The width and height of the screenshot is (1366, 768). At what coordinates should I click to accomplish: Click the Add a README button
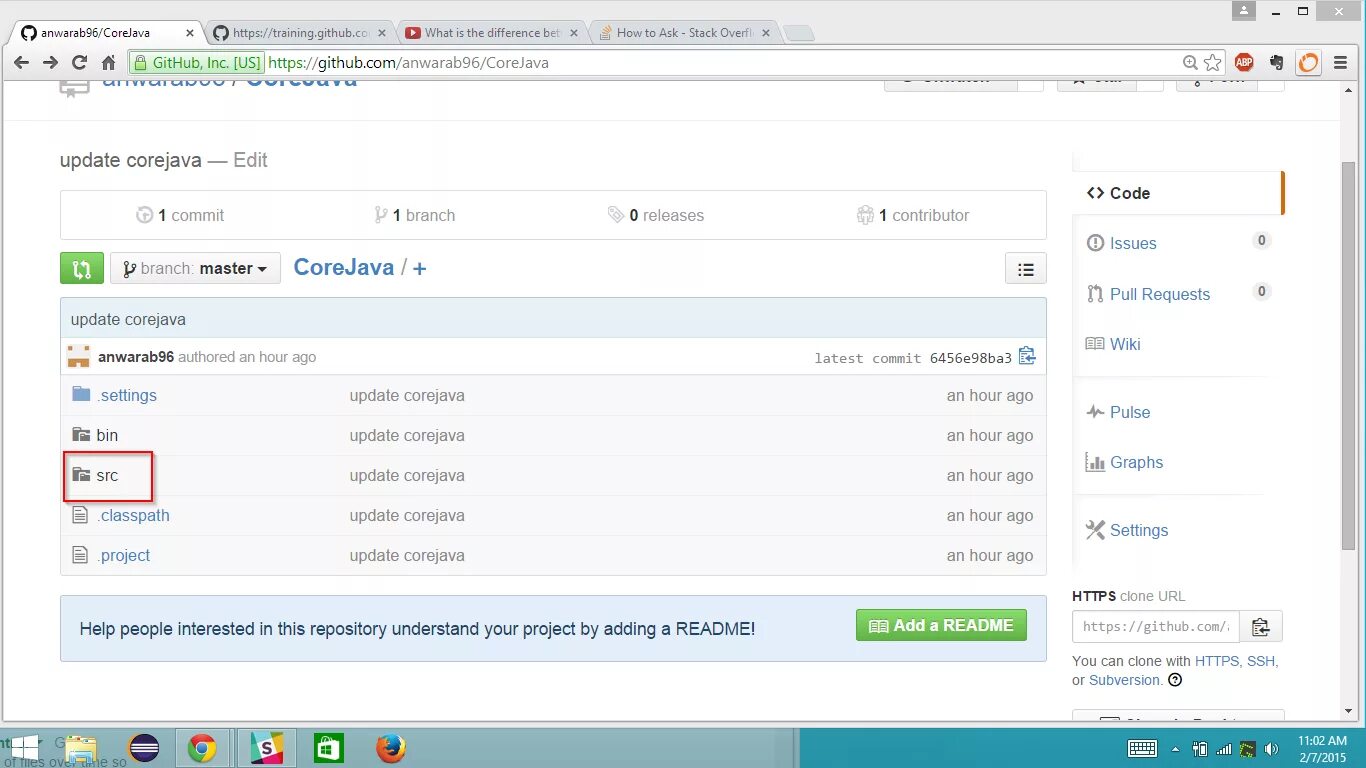pyautogui.click(x=941, y=625)
